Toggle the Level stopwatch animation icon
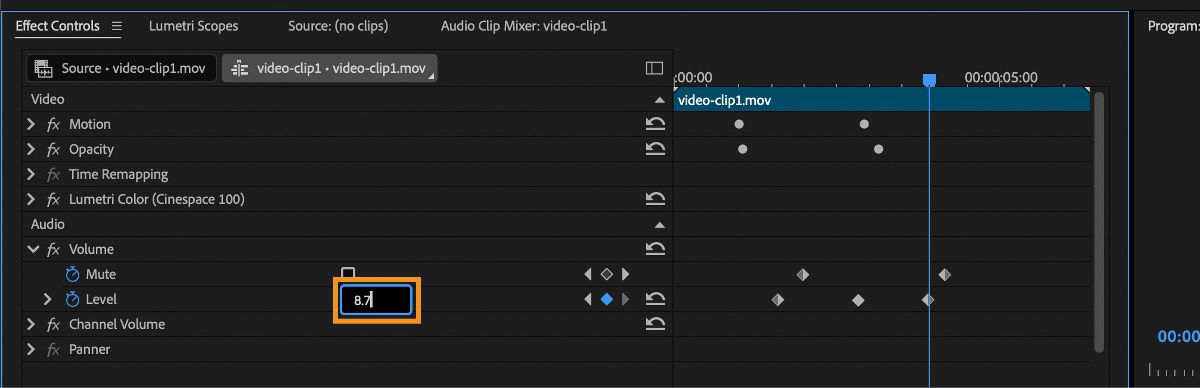The width and height of the screenshot is (1200, 388). point(72,299)
